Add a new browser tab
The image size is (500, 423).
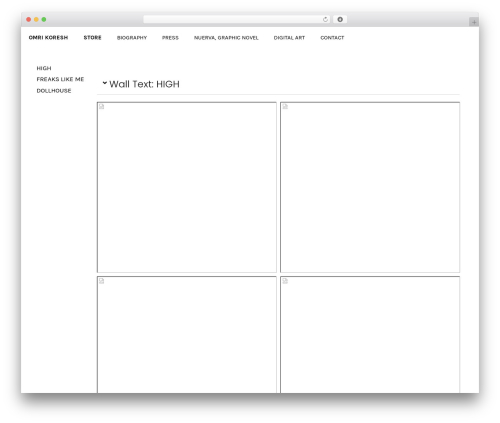474,22
